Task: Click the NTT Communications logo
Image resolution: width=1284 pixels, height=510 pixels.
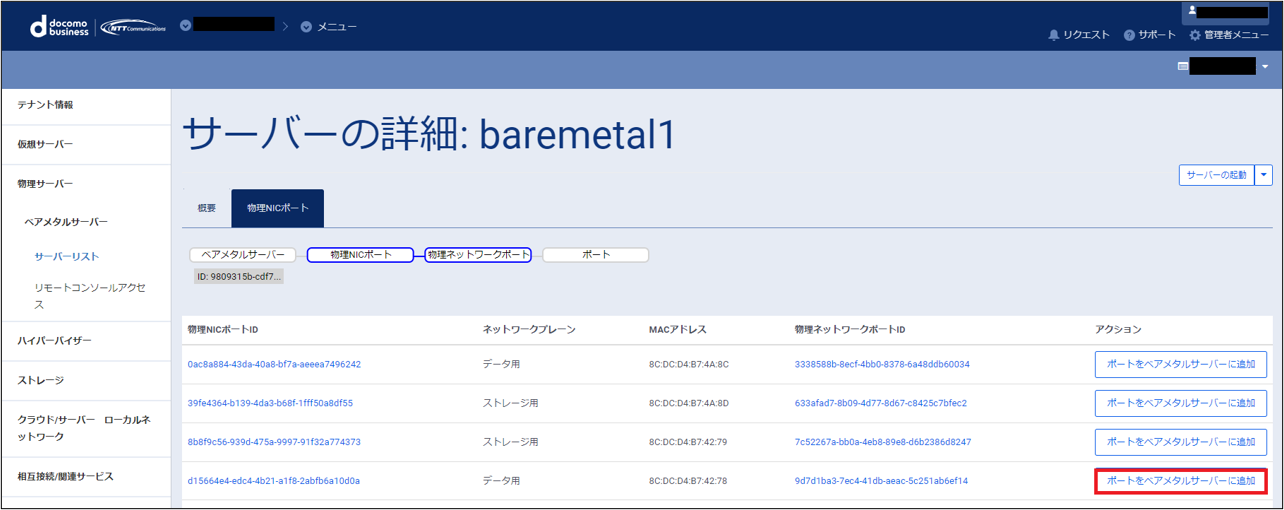Action: pos(133,27)
